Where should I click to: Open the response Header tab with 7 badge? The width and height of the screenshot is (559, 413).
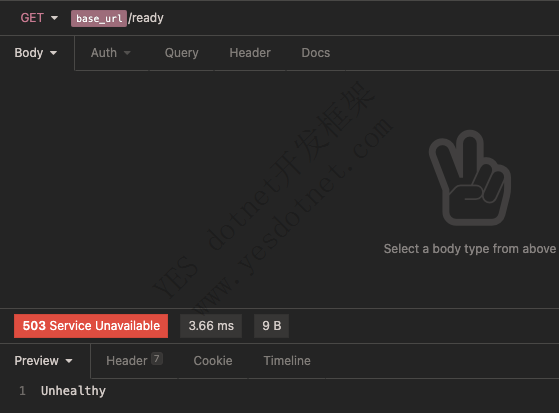134,360
